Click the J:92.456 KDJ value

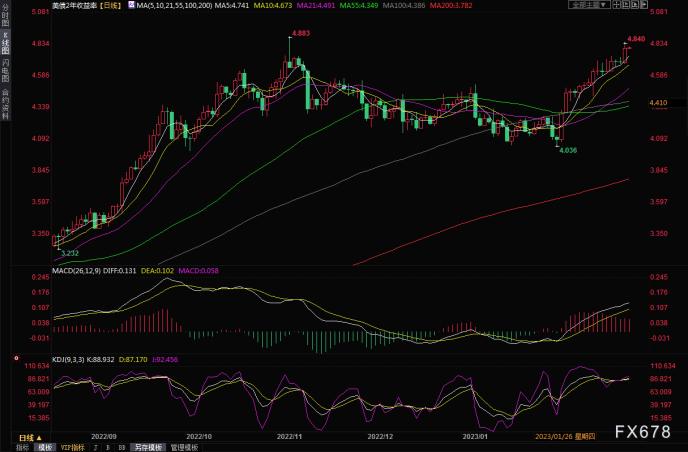pyautogui.click(x=165, y=359)
